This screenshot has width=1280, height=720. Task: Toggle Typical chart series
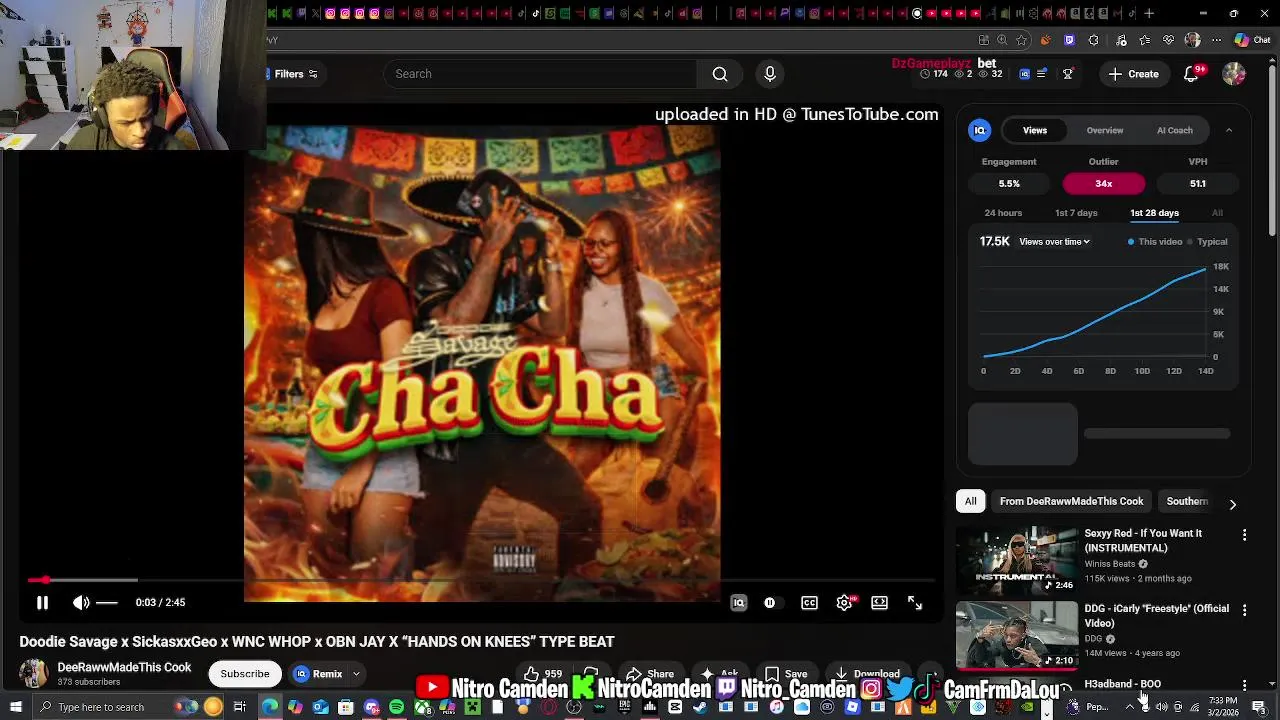tap(1207, 242)
